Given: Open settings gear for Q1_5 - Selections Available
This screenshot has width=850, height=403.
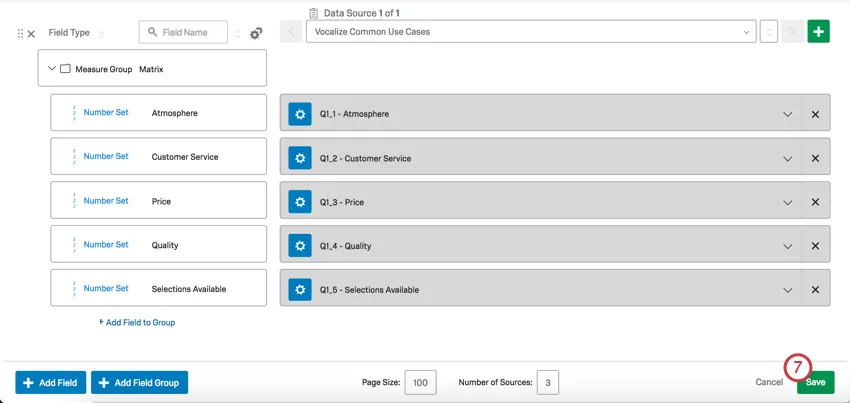Looking at the screenshot, I should point(300,290).
